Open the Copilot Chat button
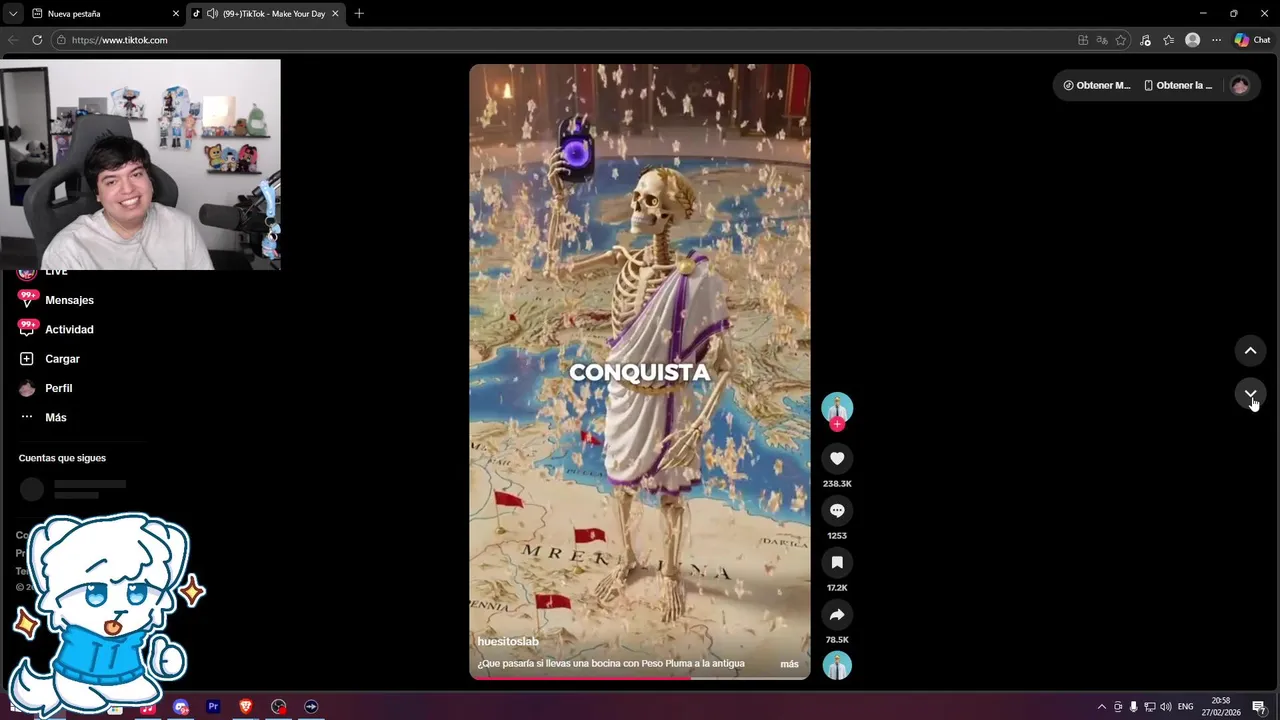 (1252, 40)
